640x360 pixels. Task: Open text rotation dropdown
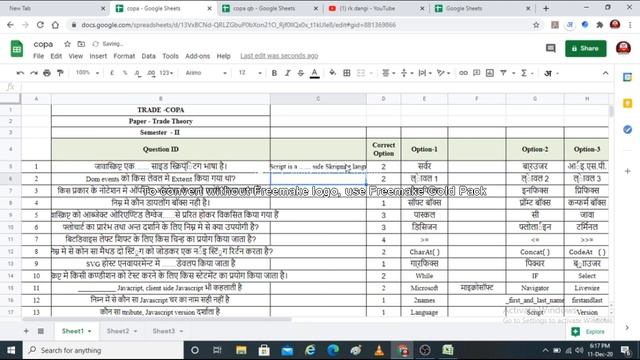pos(443,73)
